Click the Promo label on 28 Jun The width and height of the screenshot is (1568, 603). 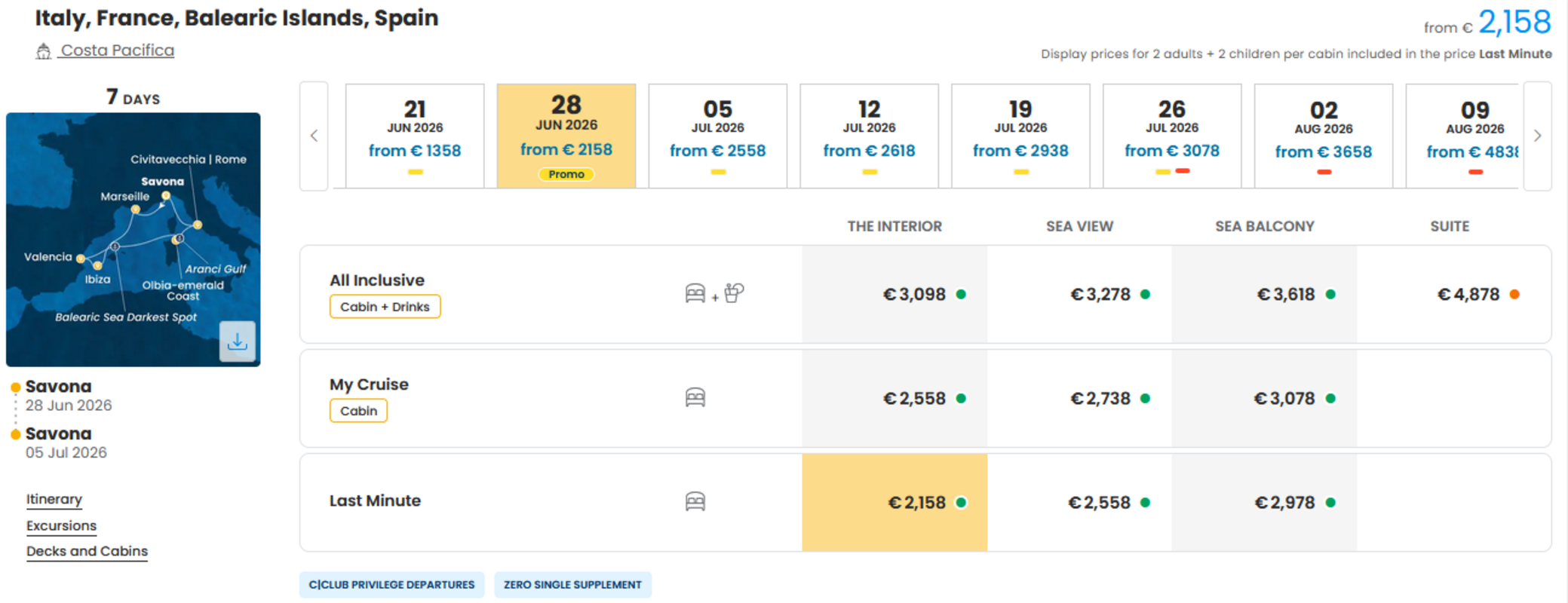point(566,174)
